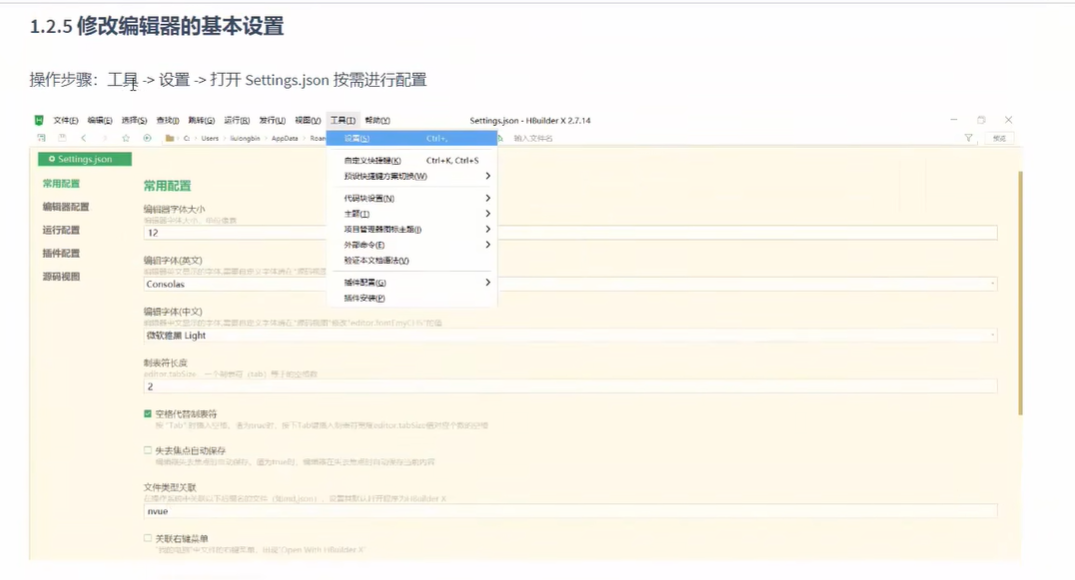Click the HBuilder X green logo icon
Viewport: 1075px width, 580px height.
[39, 120]
